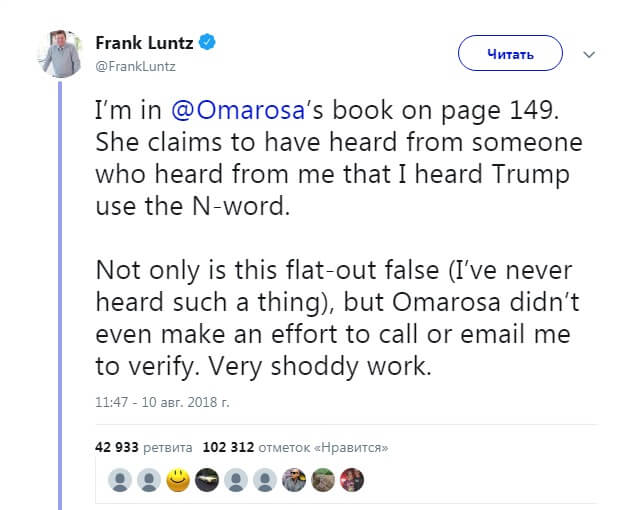Click the yellow smiley face avatar
The image size is (627, 510).
[177, 480]
